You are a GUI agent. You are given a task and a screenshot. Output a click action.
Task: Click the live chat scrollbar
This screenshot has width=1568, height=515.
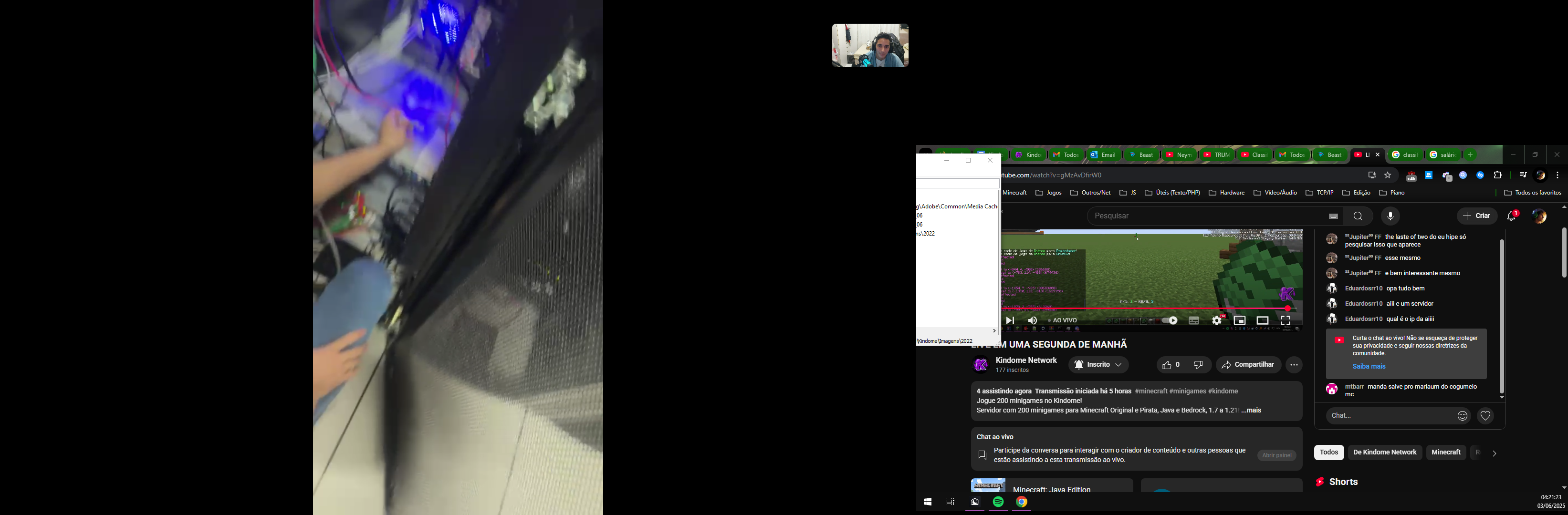(x=1502, y=316)
